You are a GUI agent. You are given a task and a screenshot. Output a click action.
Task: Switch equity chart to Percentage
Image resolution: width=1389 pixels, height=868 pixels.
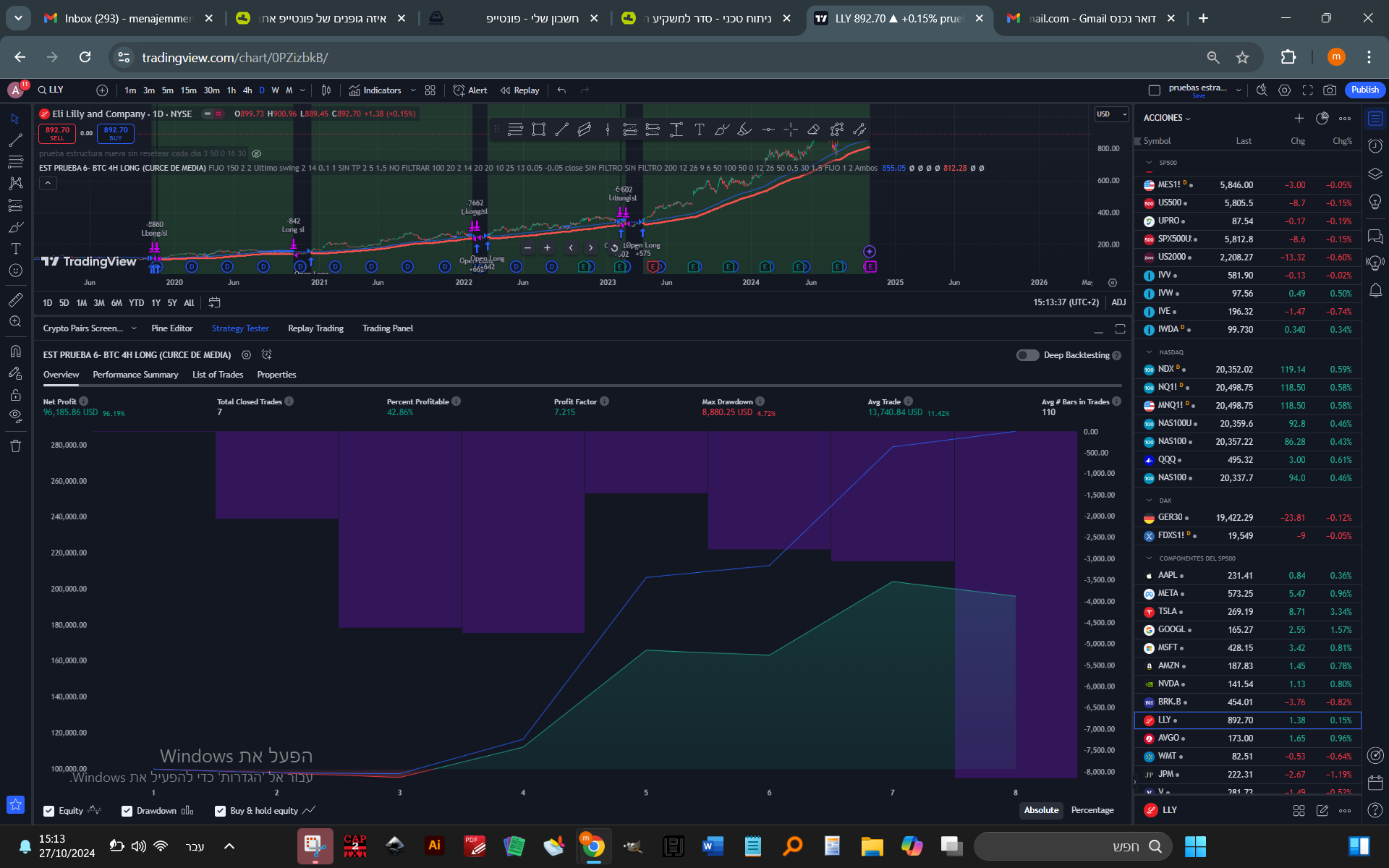(1092, 810)
